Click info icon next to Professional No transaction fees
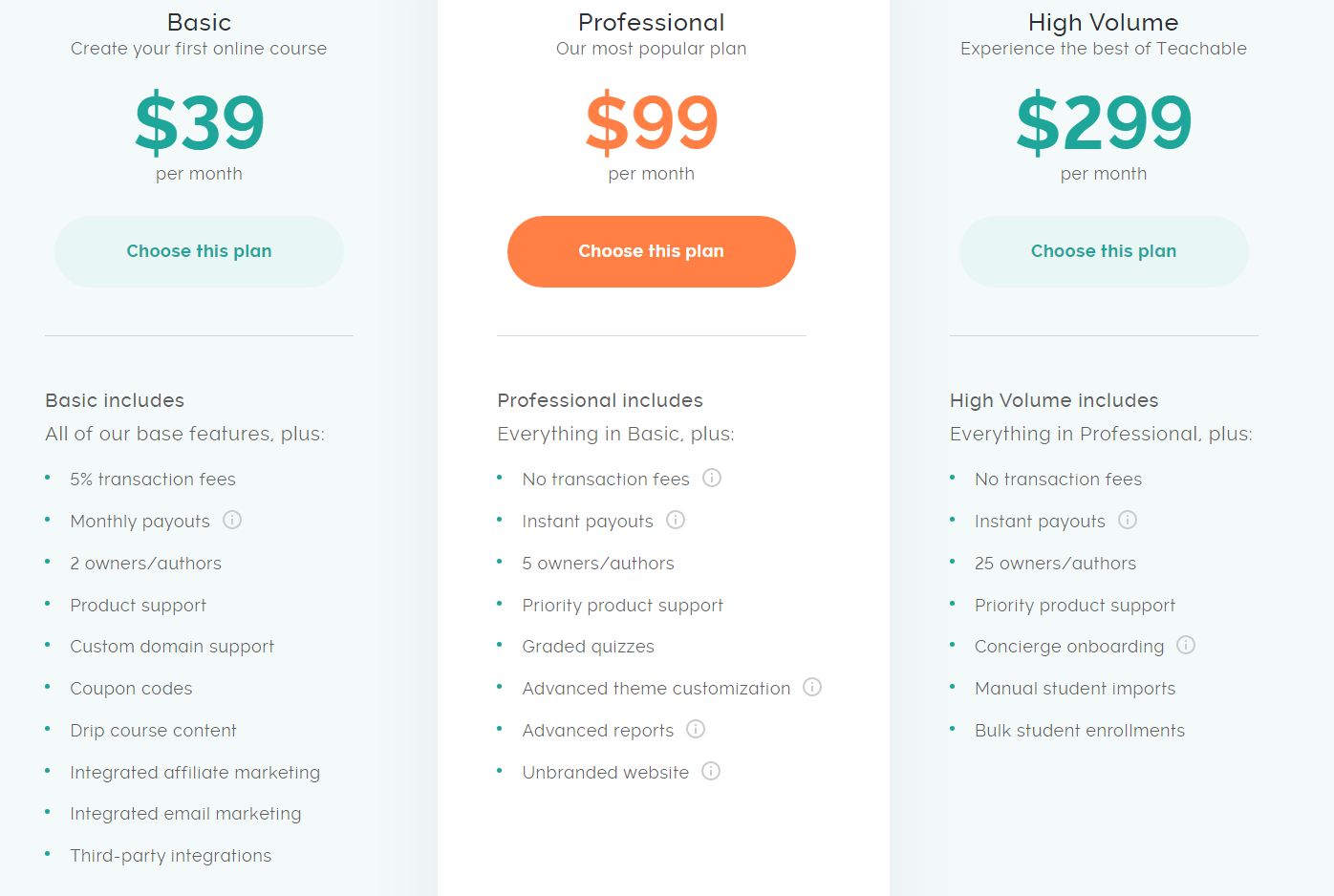Screen dimensions: 1334x896 712,478
